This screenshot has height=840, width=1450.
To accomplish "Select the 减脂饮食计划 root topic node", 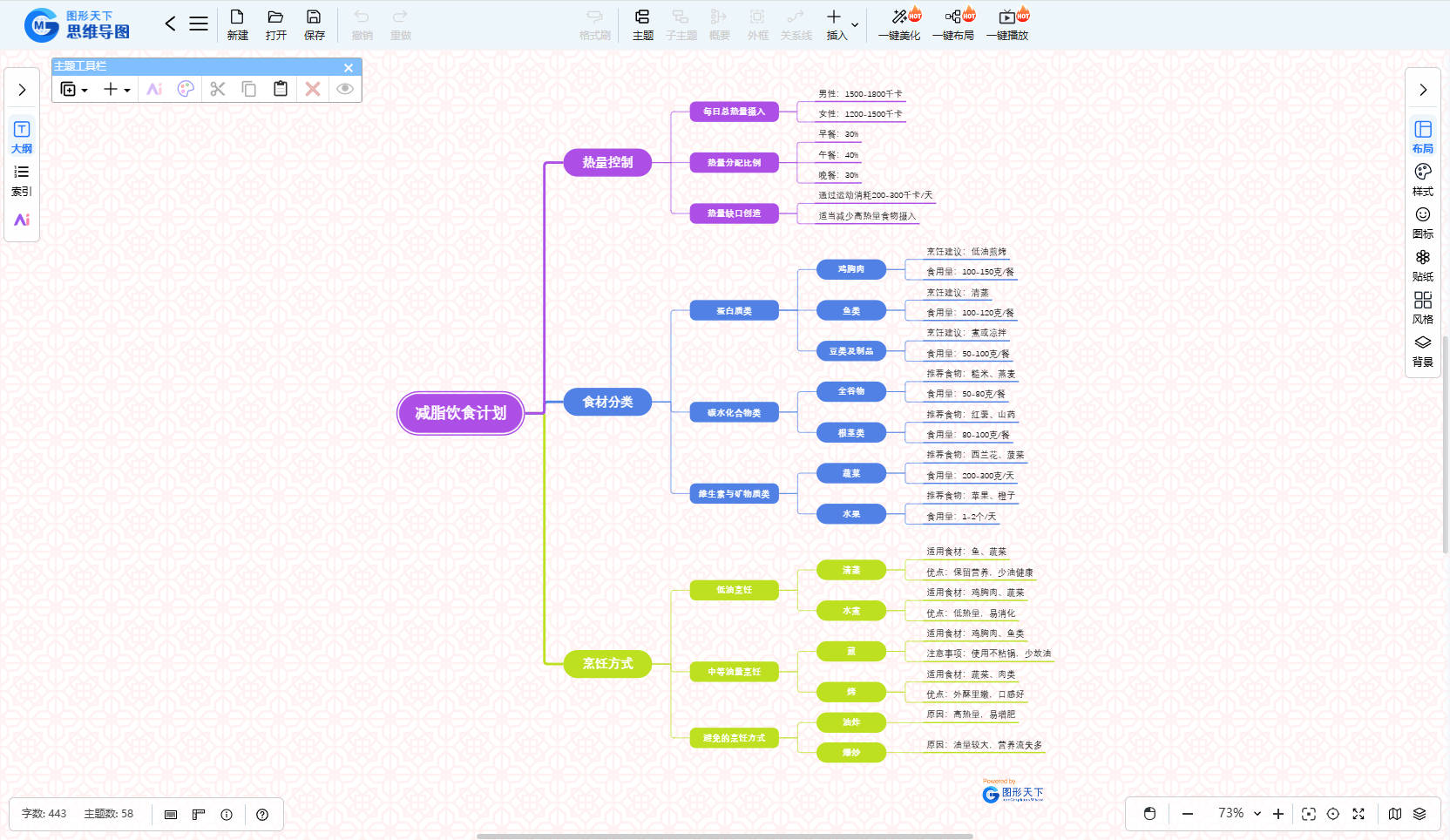I will pos(460,413).
